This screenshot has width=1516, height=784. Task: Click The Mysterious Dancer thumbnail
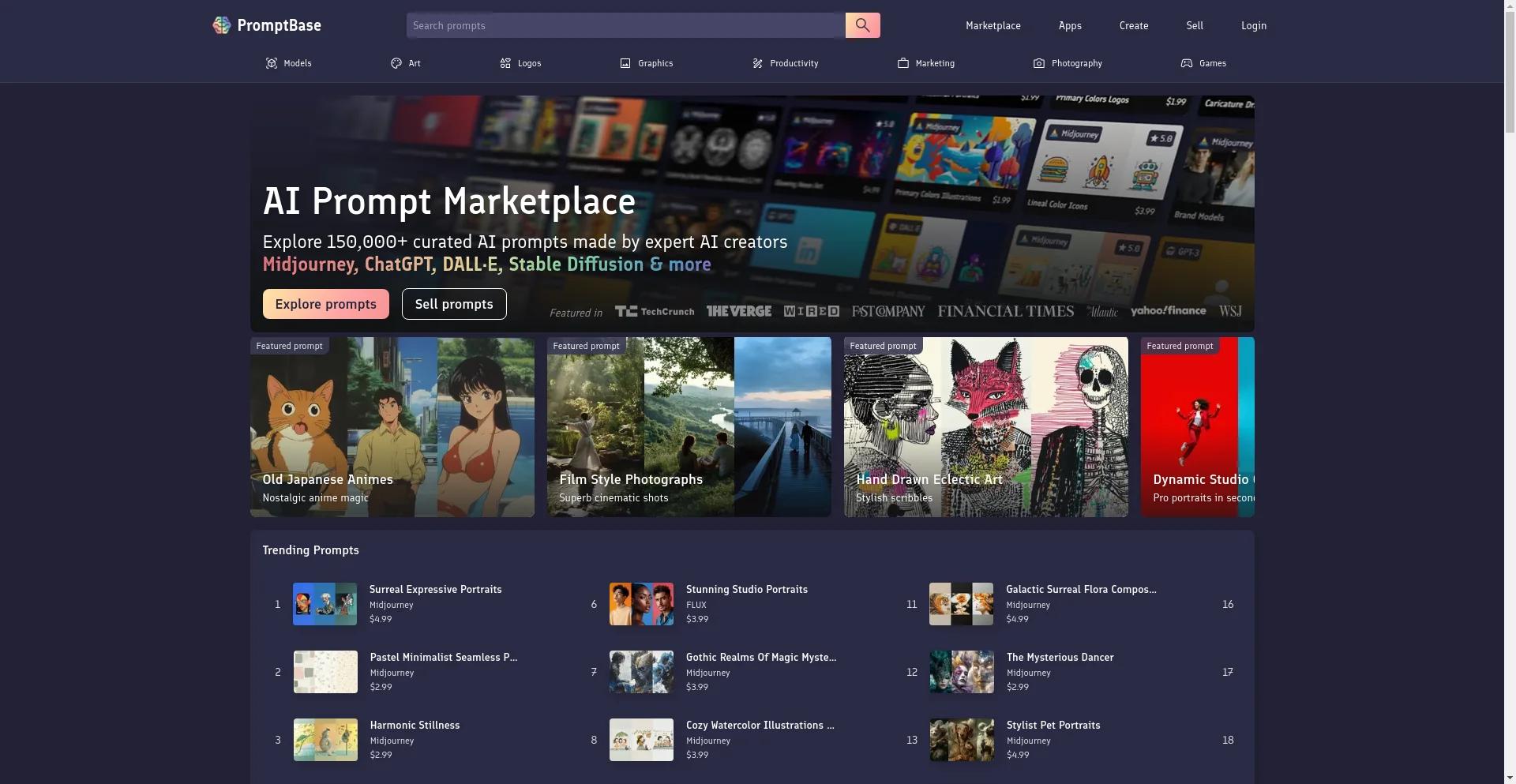(962, 672)
